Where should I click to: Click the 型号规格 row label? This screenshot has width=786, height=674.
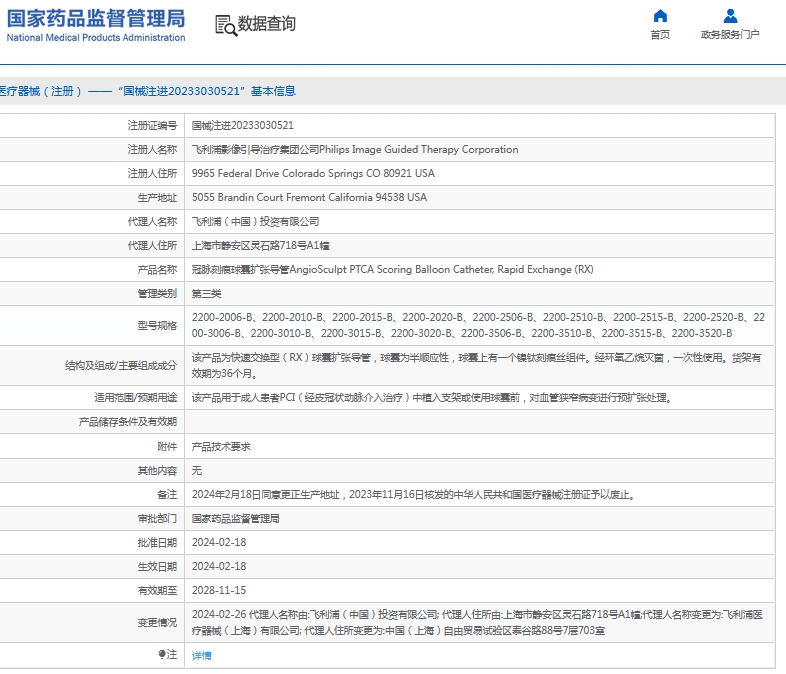157,326
